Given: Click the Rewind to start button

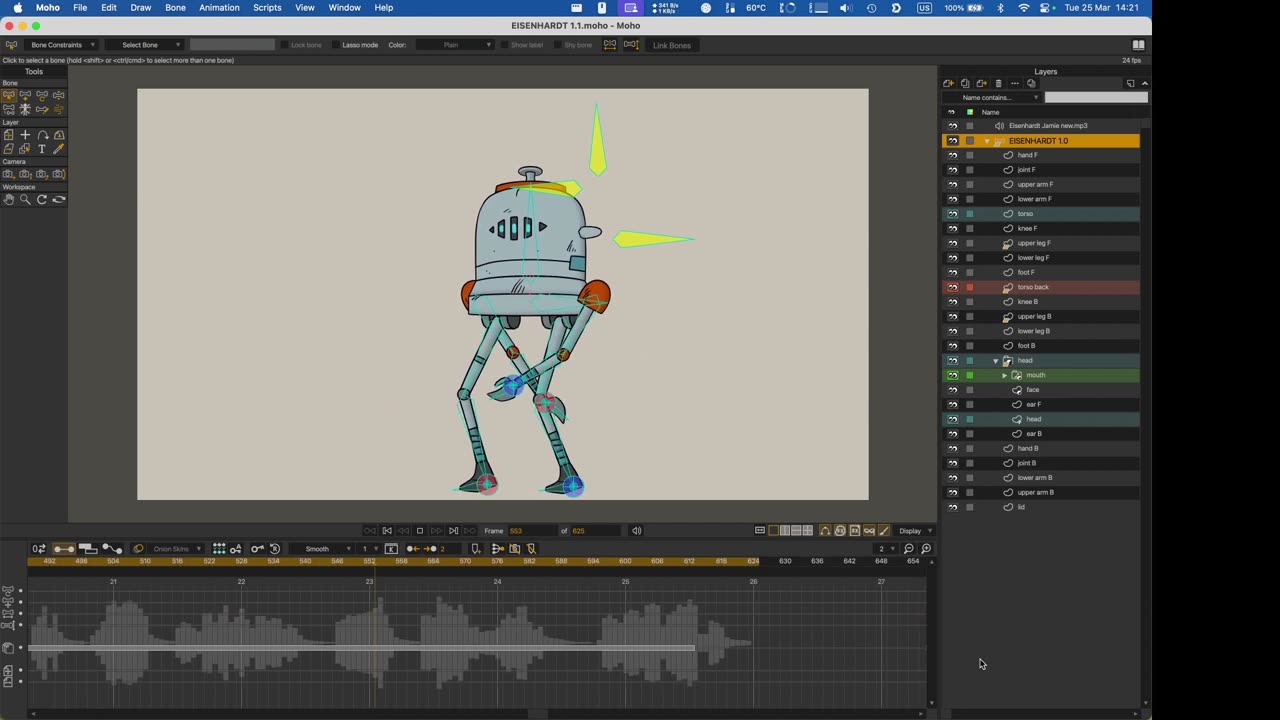Looking at the screenshot, I should [386, 531].
